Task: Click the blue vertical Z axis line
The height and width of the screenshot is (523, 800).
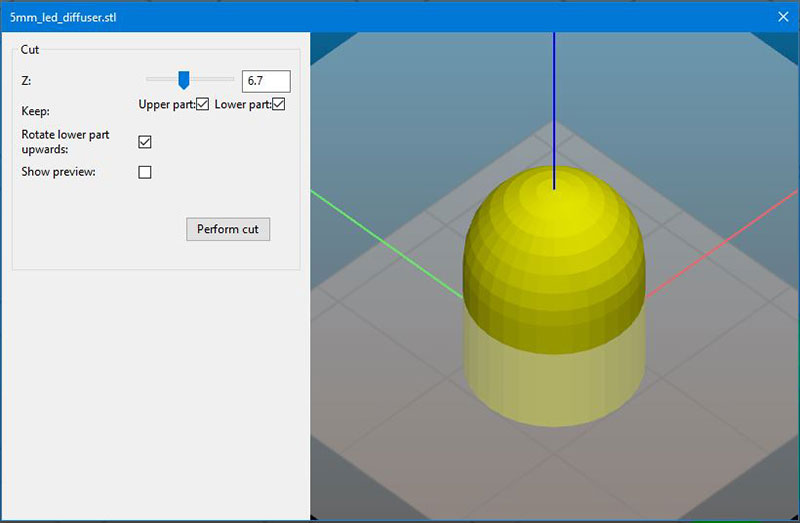Action: click(553, 100)
